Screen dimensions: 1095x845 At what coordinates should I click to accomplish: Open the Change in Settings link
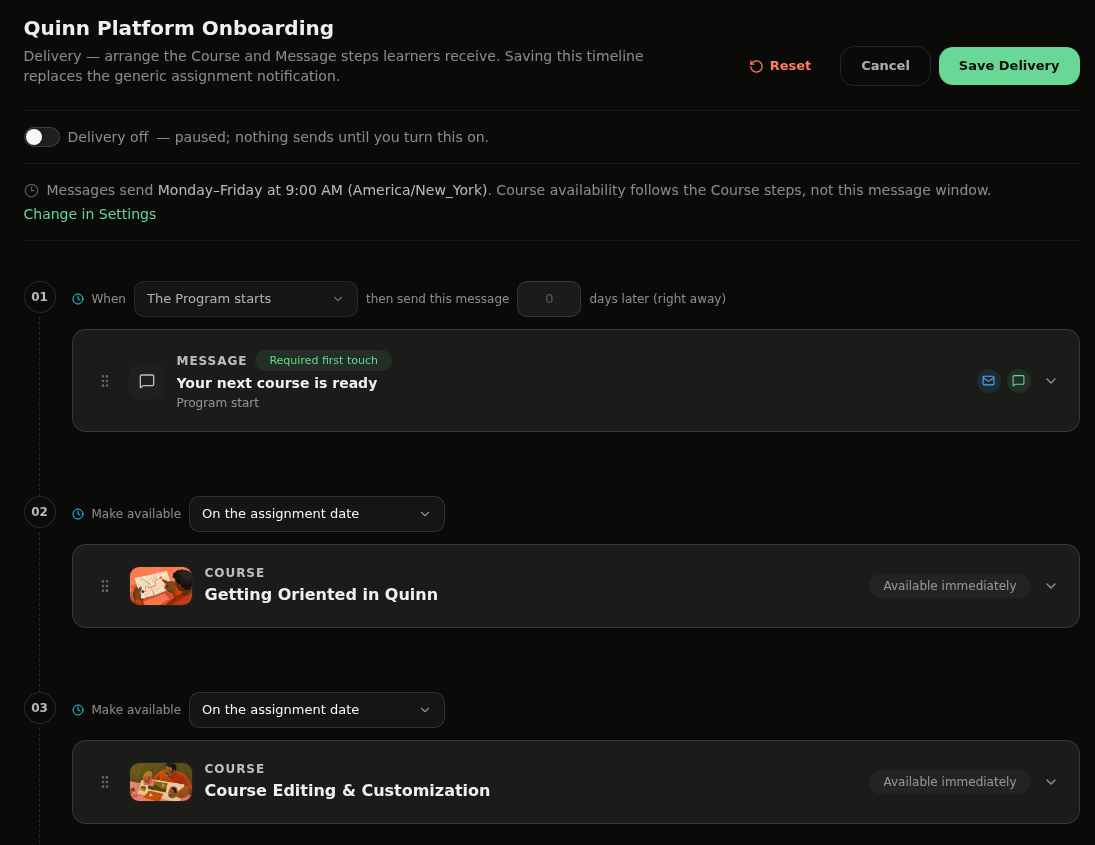point(89,214)
